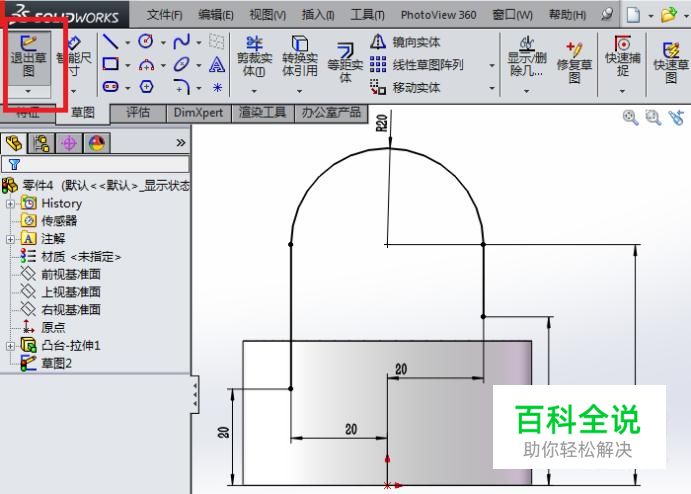Click Rapid Sketch (快速草图)

[x=671, y=62]
